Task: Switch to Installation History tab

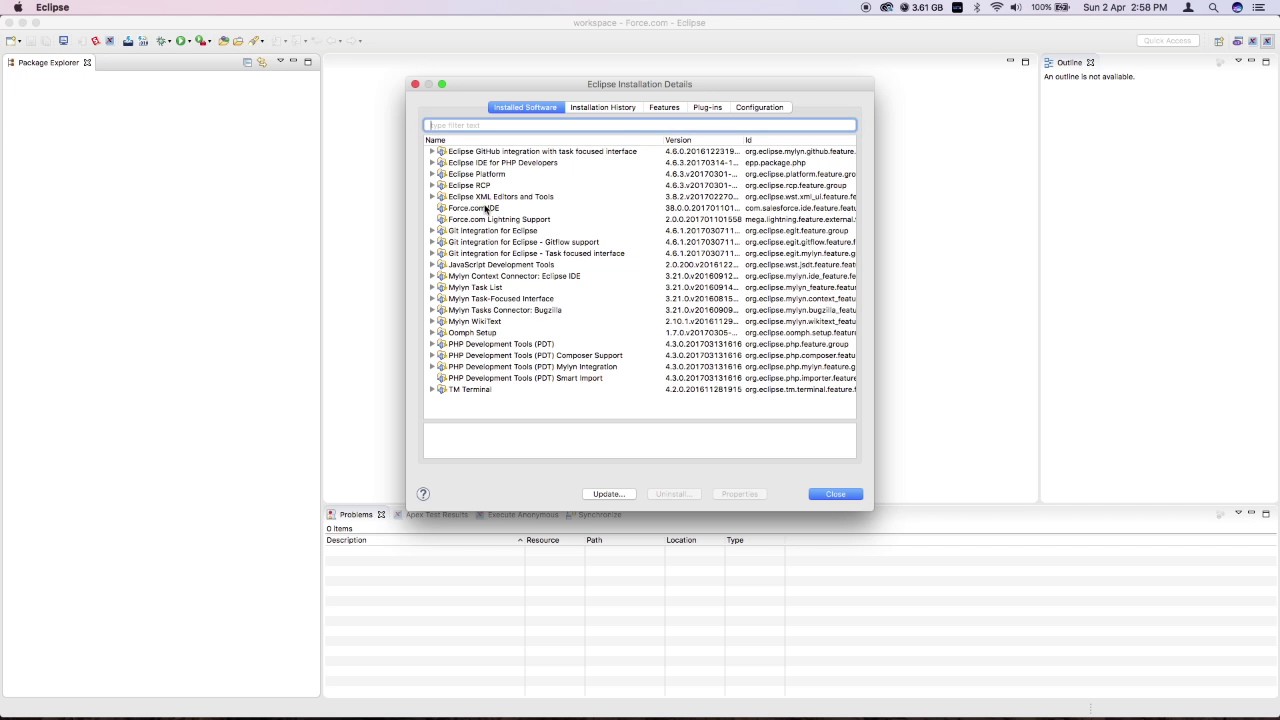Action: 603,107
